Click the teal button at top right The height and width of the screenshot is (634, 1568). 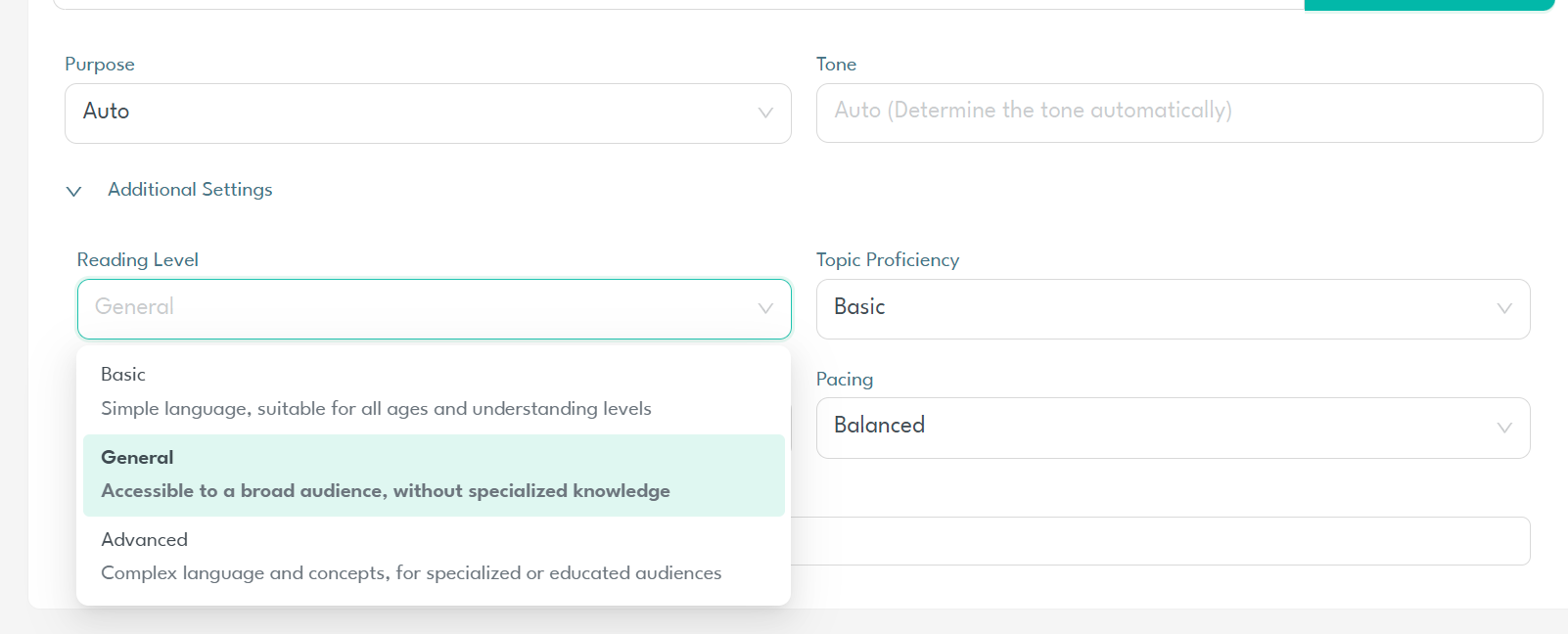[1429, 4]
